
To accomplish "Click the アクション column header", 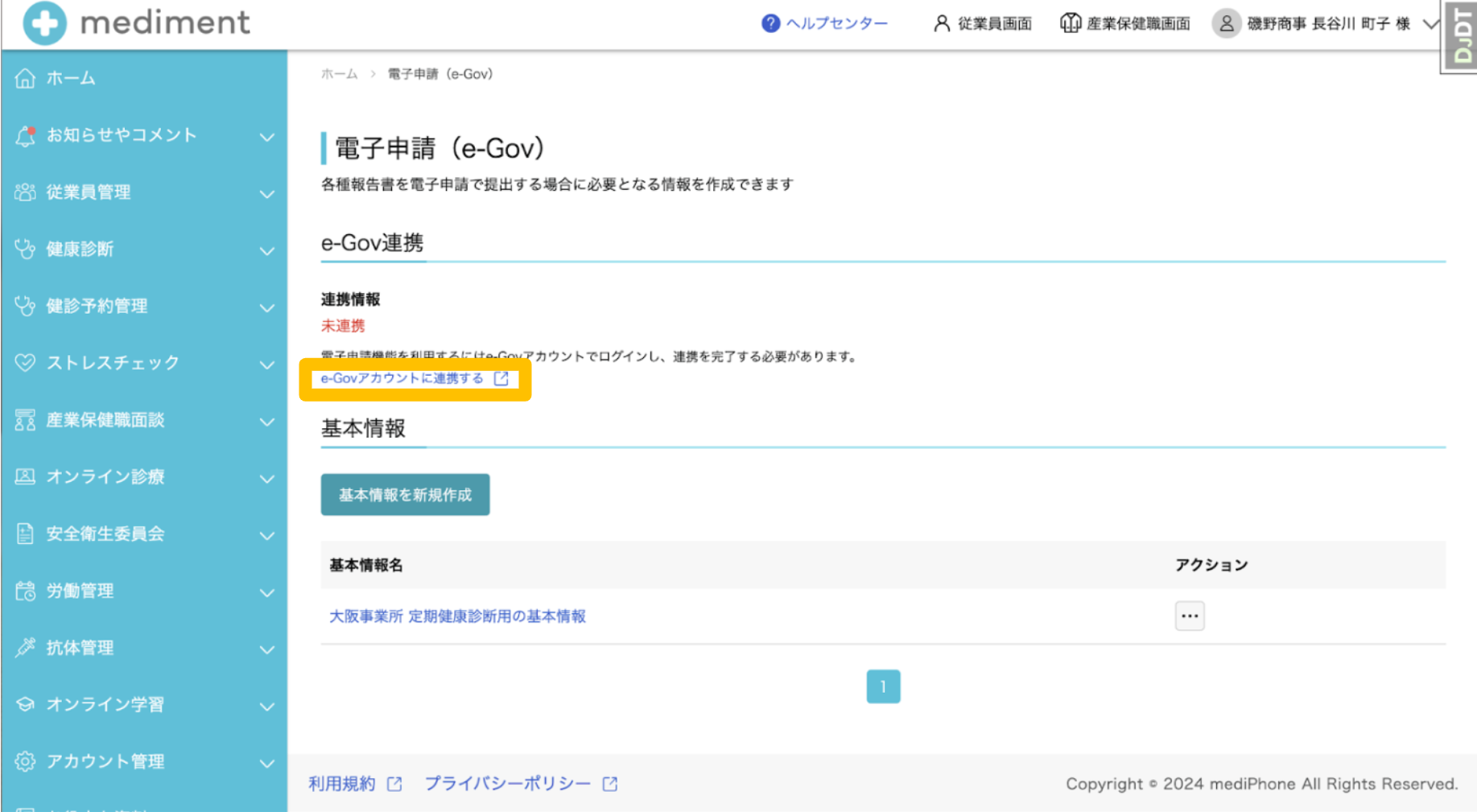I will [1211, 565].
